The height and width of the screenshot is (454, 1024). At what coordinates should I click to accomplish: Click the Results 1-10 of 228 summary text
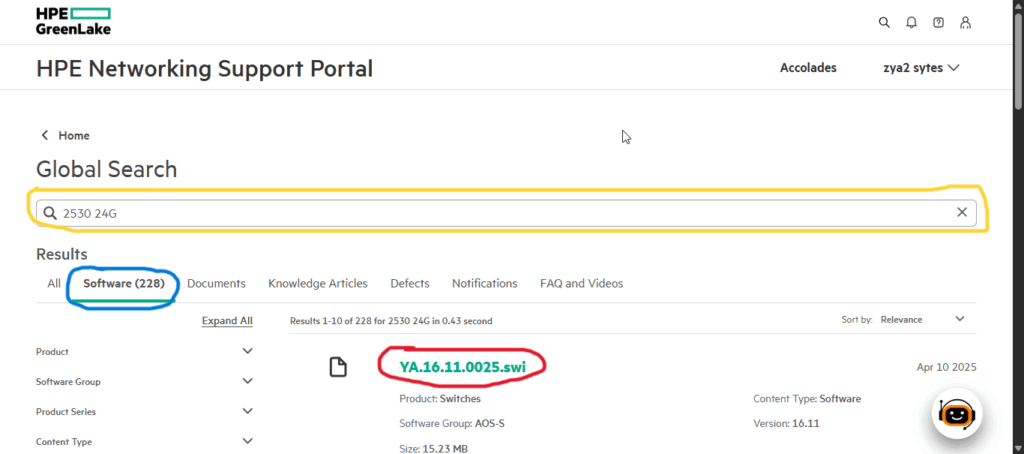pyautogui.click(x=391, y=321)
